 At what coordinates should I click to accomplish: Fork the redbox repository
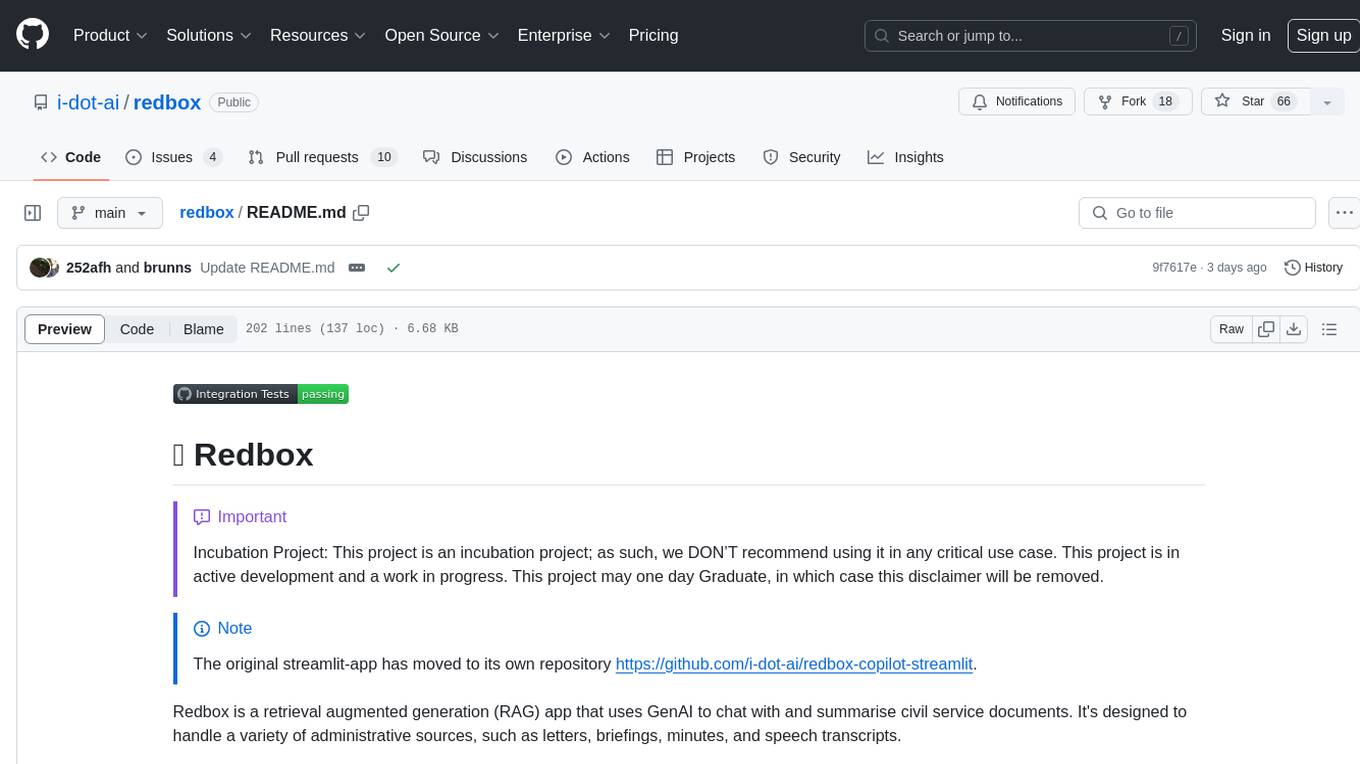1138,102
